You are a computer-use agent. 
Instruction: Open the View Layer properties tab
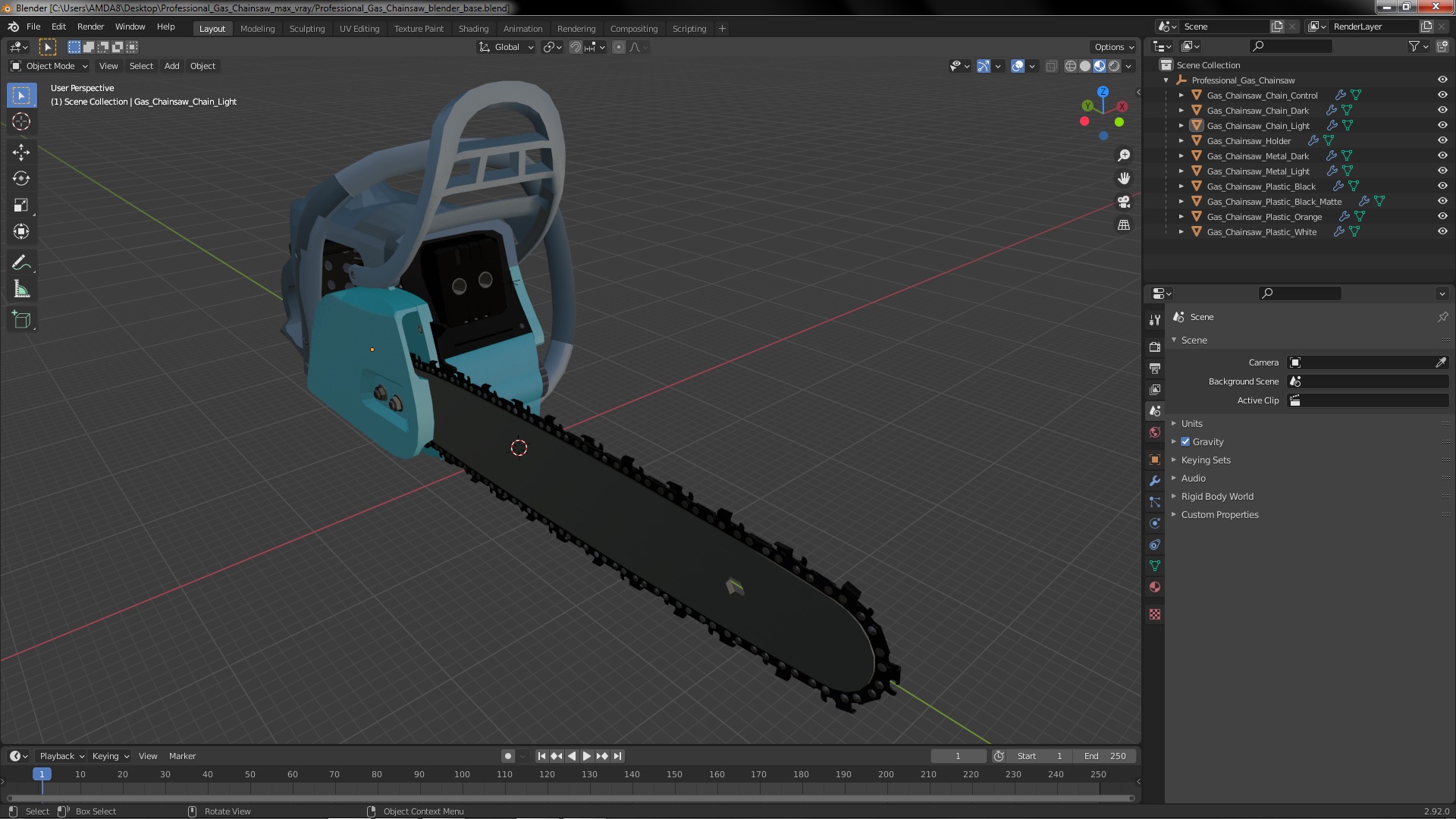point(1154,389)
